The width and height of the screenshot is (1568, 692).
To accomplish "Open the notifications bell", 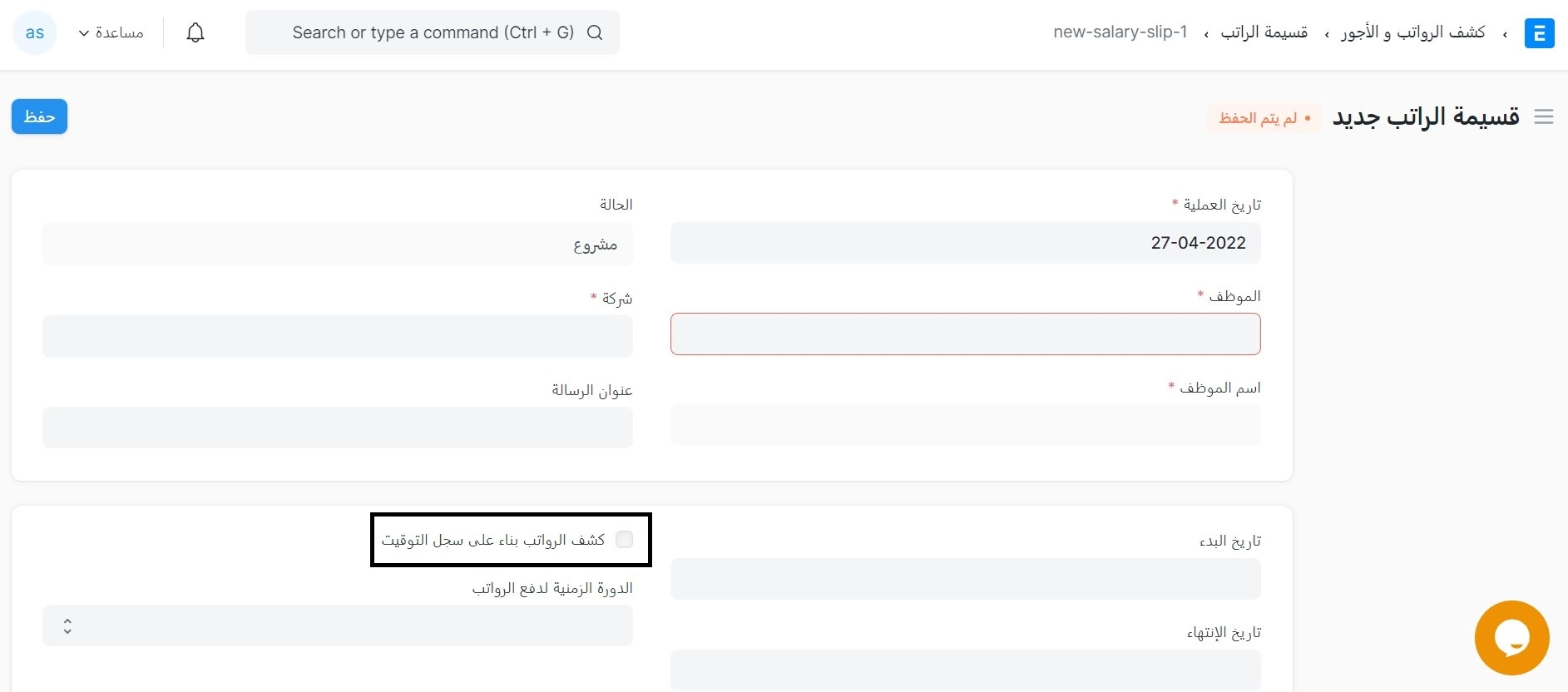I will click(195, 33).
